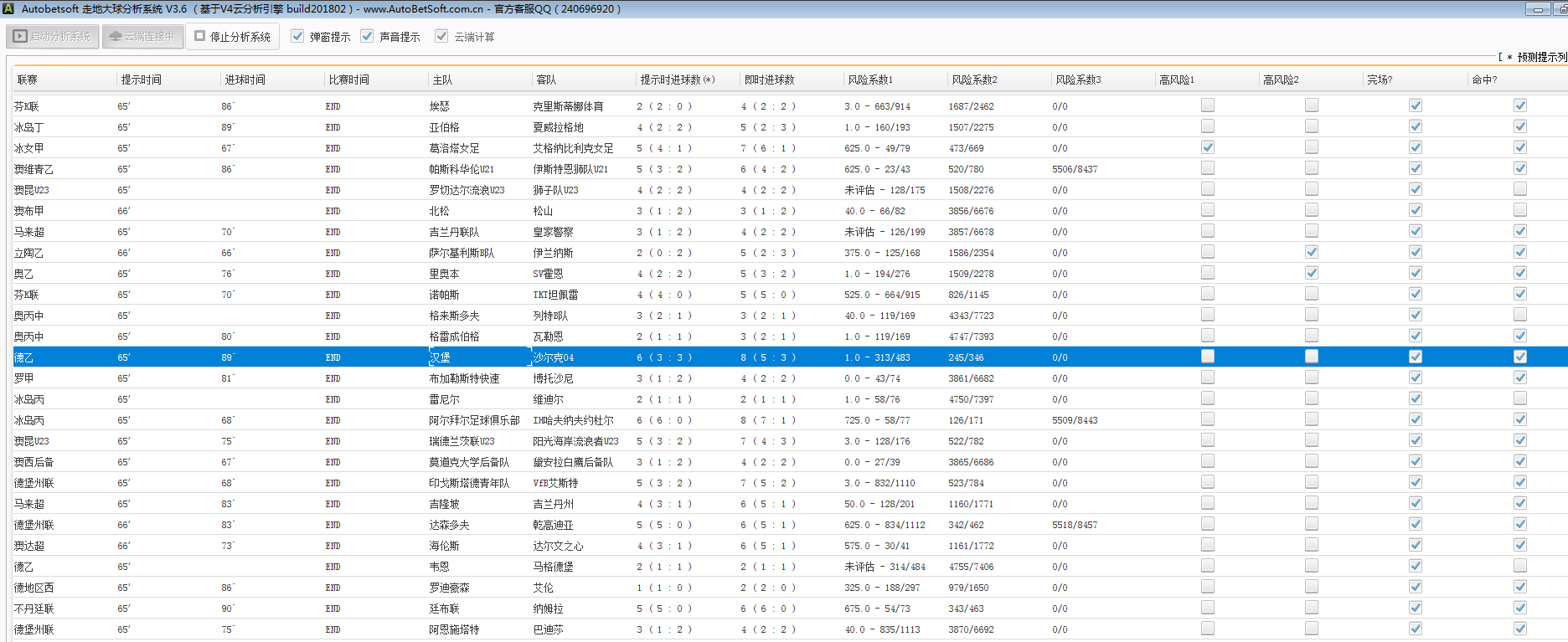Screen dimensions: 1568x642
Task: Uncheck 高风险2 in the 萨尔基利斯队 row
Action: click(1311, 252)
